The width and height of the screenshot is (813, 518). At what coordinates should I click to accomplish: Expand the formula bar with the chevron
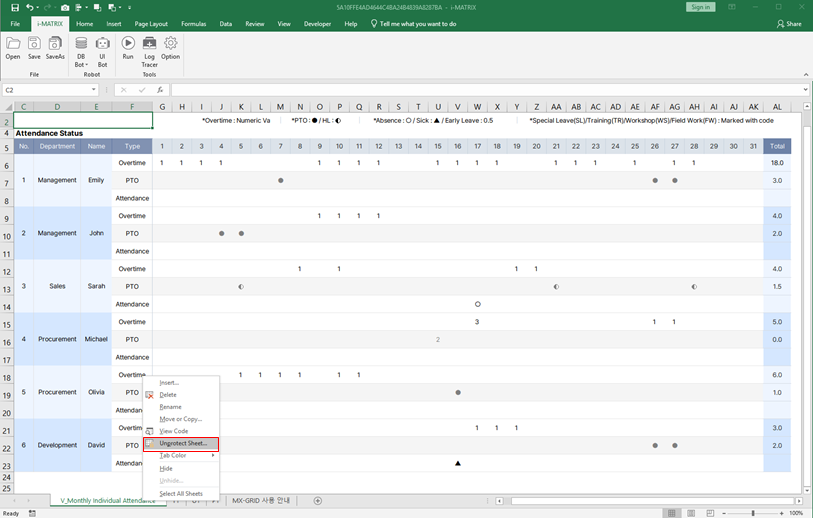[805, 90]
